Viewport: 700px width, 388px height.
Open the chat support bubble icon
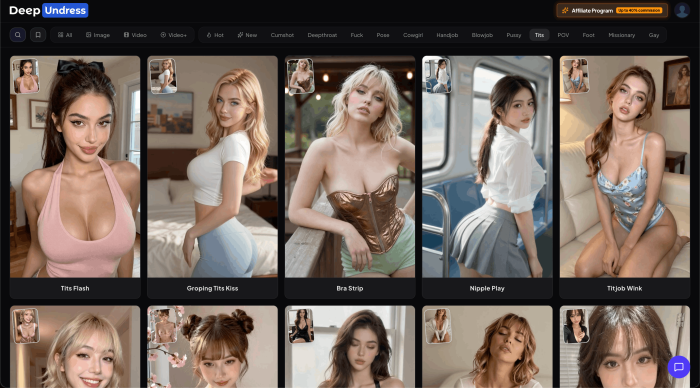click(679, 367)
